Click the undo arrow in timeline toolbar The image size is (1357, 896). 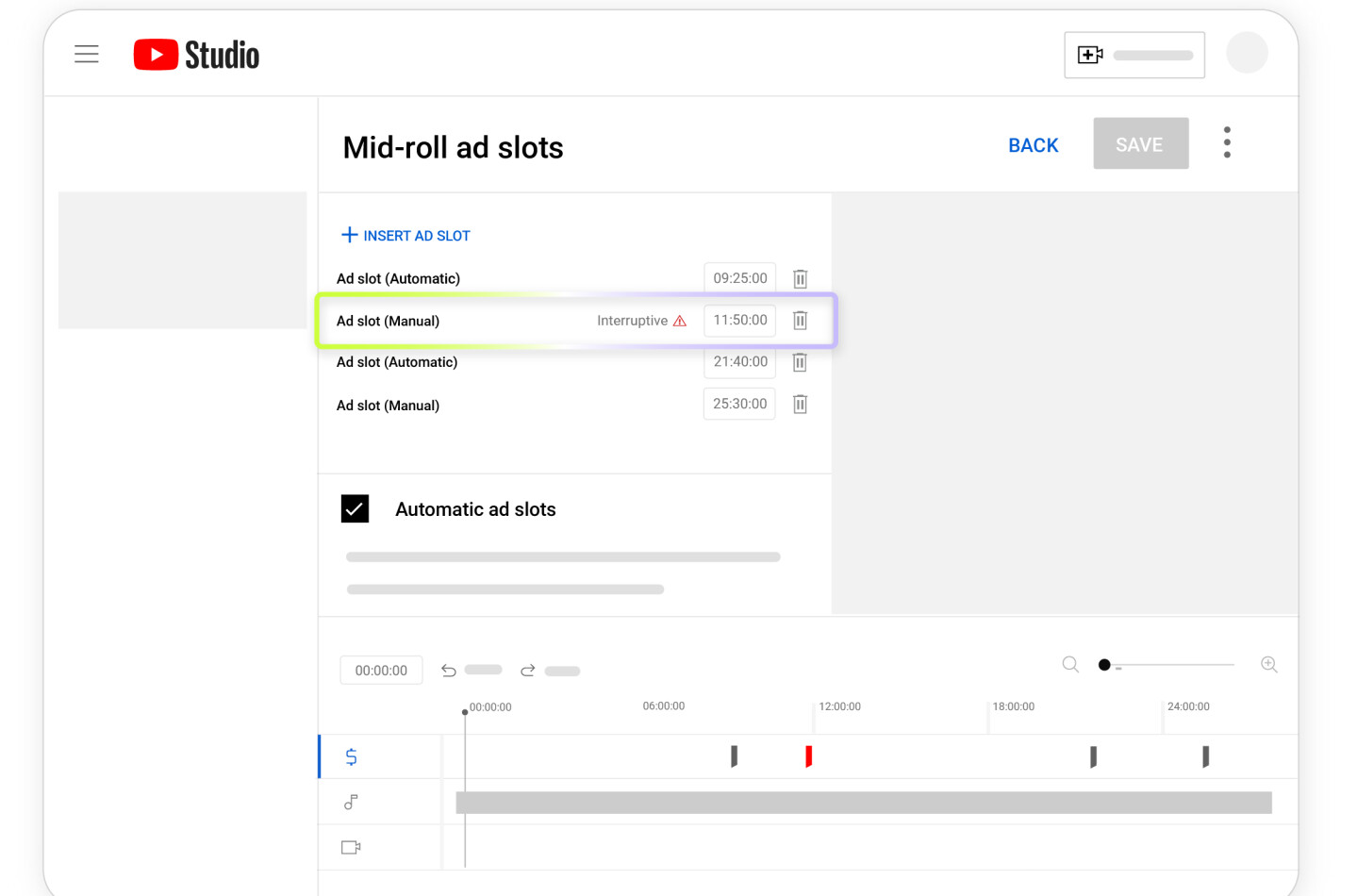click(x=449, y=671)
